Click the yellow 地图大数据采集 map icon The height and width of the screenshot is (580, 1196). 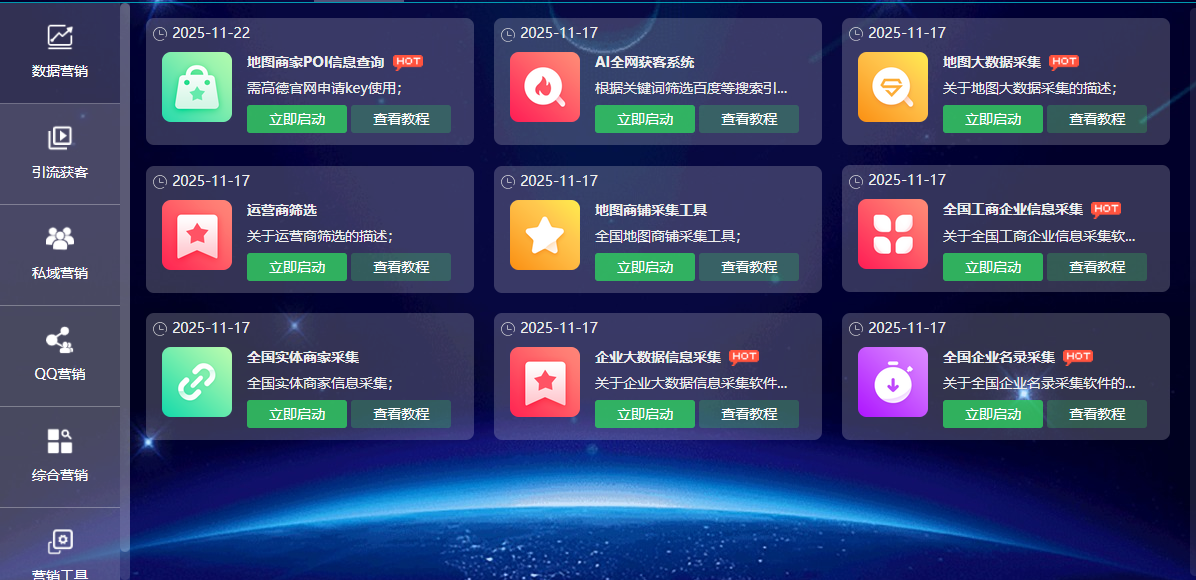coord(892,87)
